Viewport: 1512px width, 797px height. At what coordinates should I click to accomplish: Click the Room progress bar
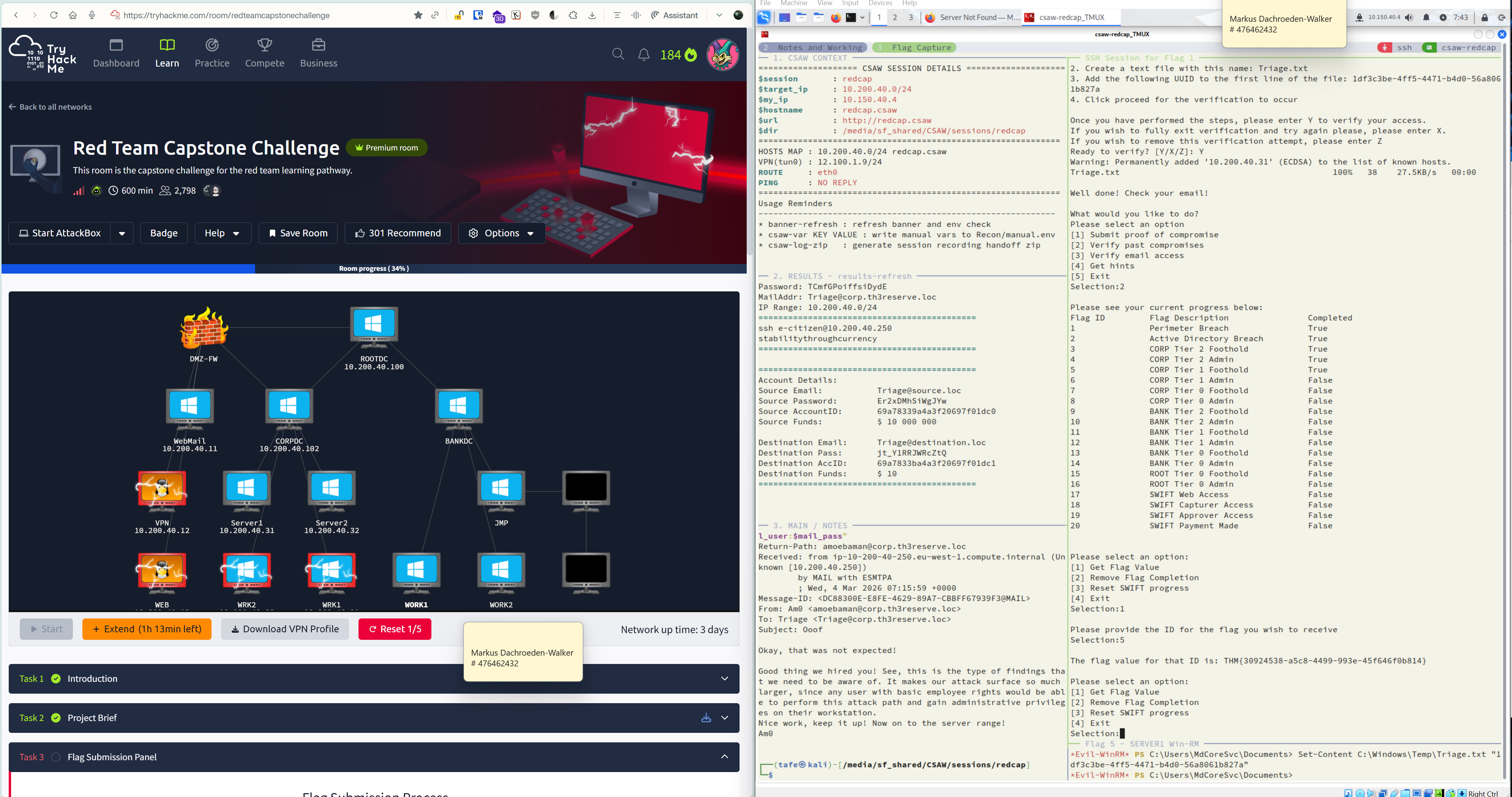click(374, 268)
